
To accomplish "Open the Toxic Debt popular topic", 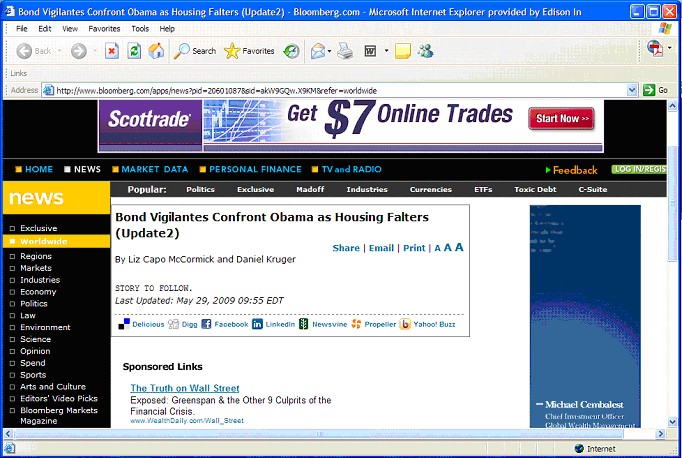I will click(535, 189).
